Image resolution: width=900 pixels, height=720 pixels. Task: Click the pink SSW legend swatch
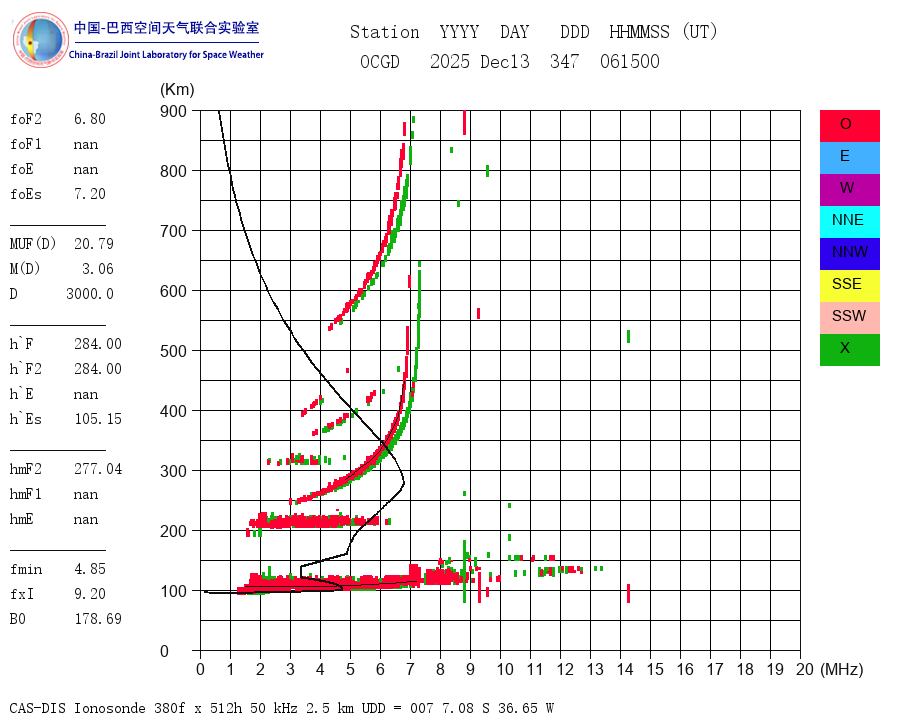tap(849, 318)
